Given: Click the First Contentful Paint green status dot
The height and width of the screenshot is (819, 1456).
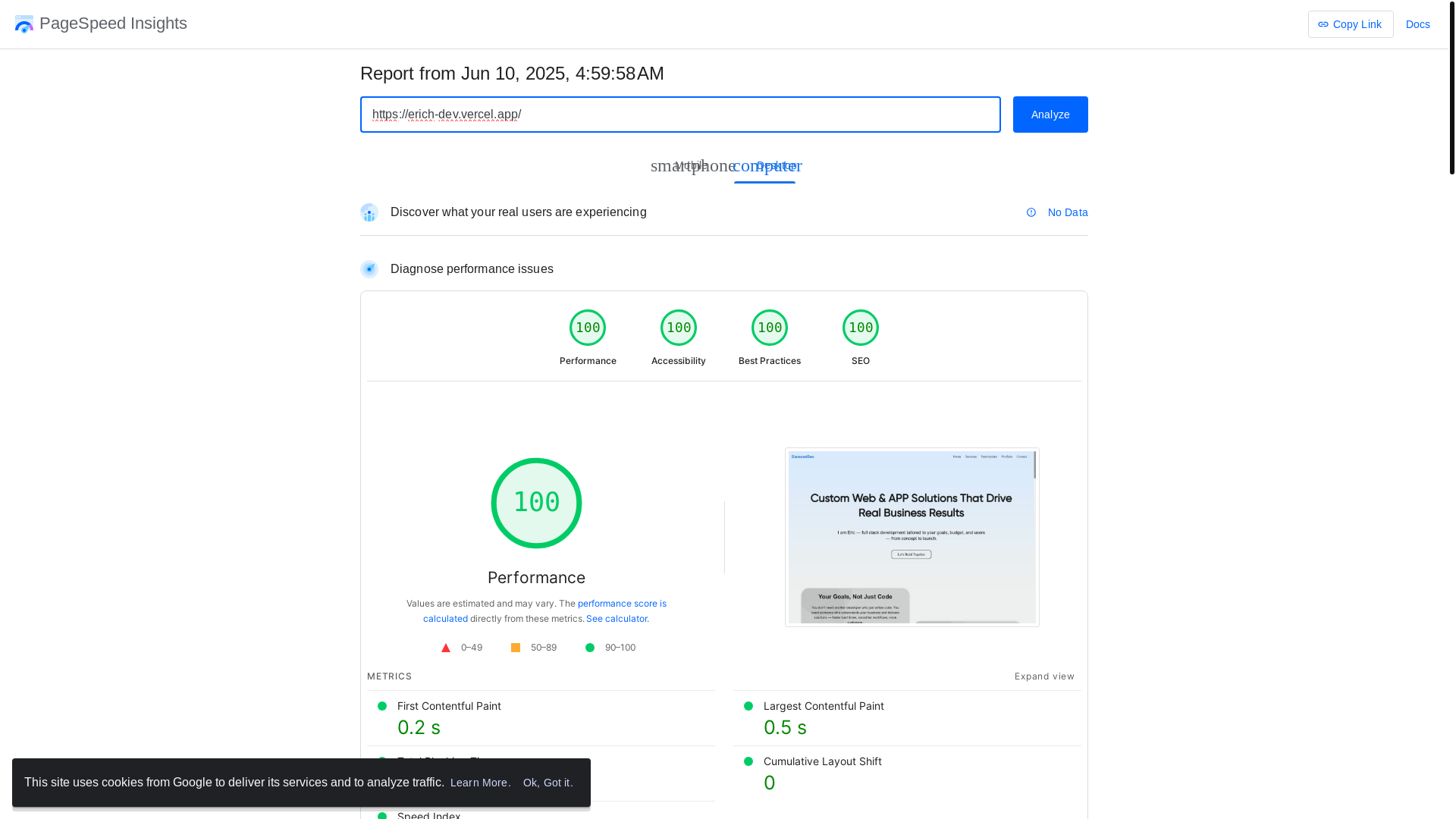Looking at the screenshot, I should (382, 706).
